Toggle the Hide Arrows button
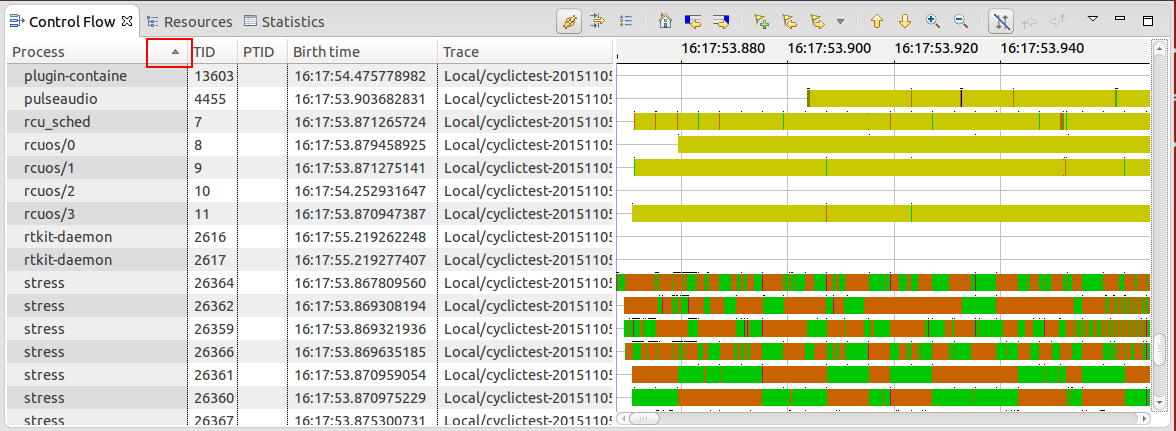Screen dimensions: 1176x431 tap(1000, 21)
